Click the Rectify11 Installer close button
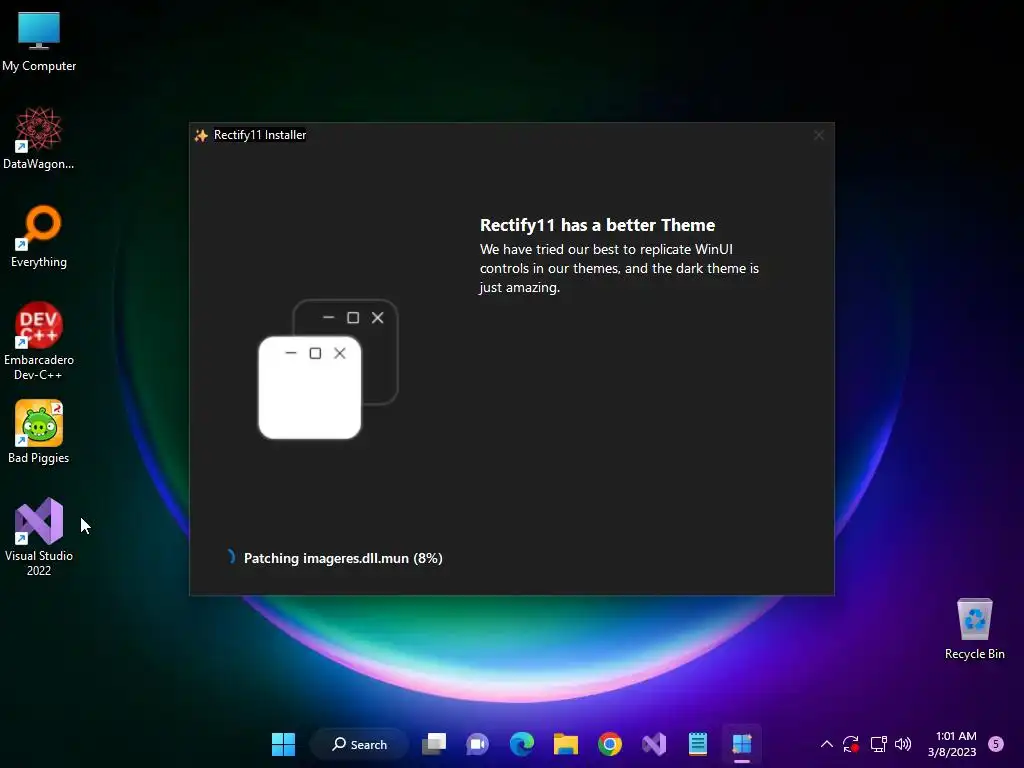This screenshot has height=768, width=1024. [x=819, y=135]
